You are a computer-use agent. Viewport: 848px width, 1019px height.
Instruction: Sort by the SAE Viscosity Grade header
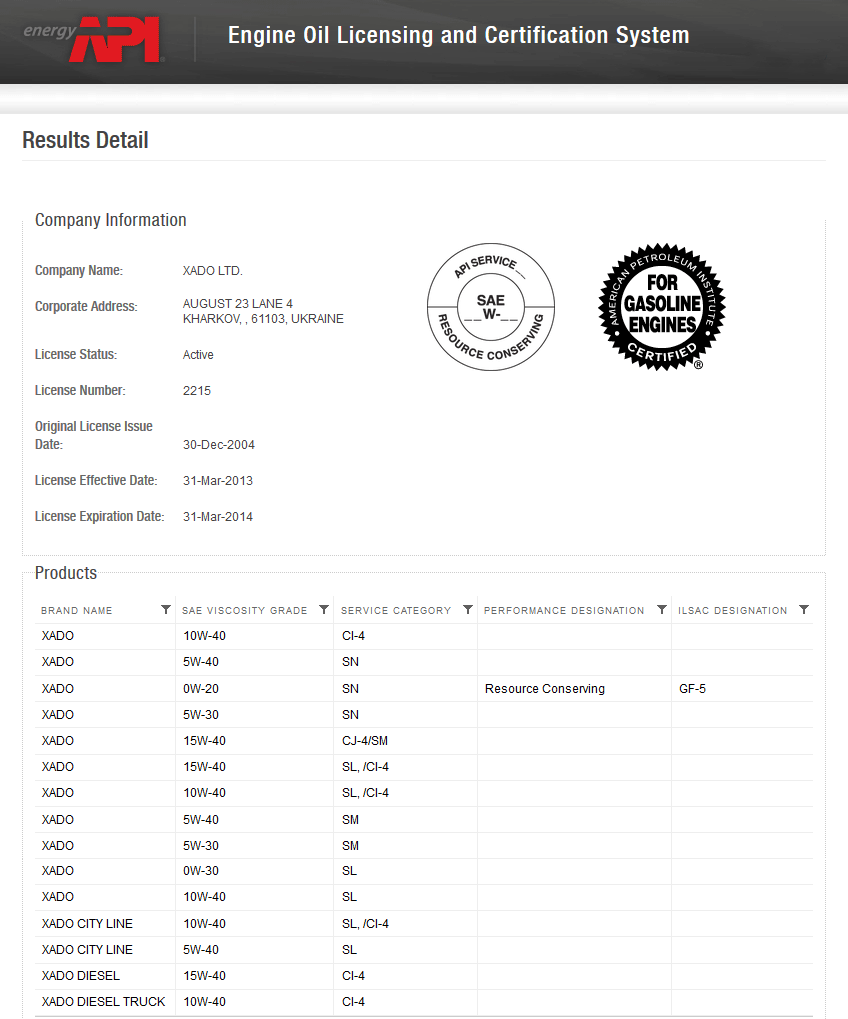click(244, 611)
